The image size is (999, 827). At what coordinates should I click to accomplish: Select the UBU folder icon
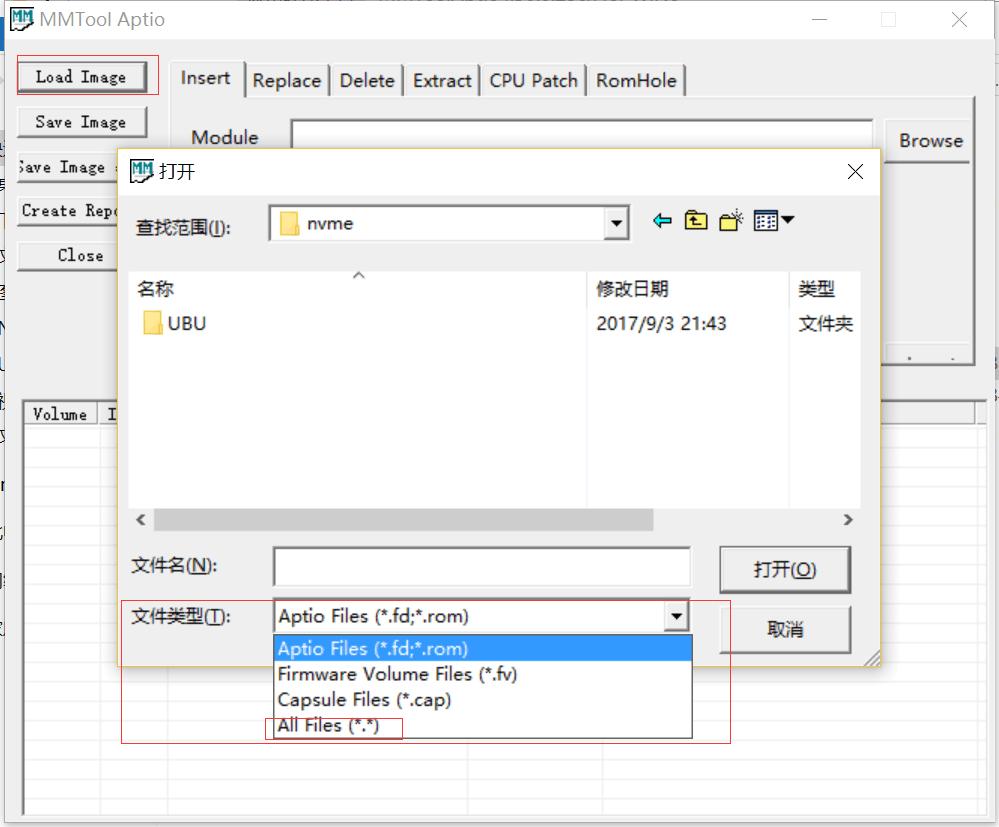[153, 323]
